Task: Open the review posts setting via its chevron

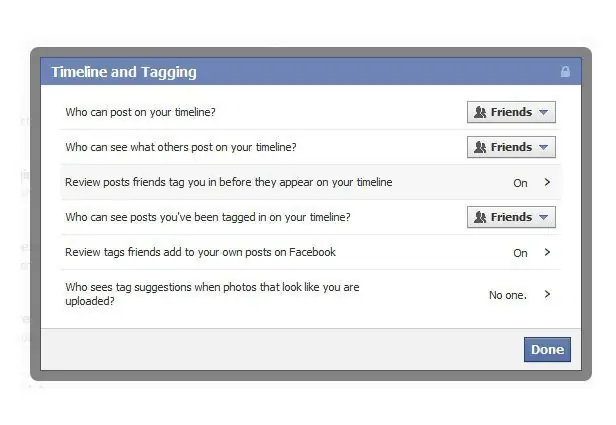Action: pos(547,183)
